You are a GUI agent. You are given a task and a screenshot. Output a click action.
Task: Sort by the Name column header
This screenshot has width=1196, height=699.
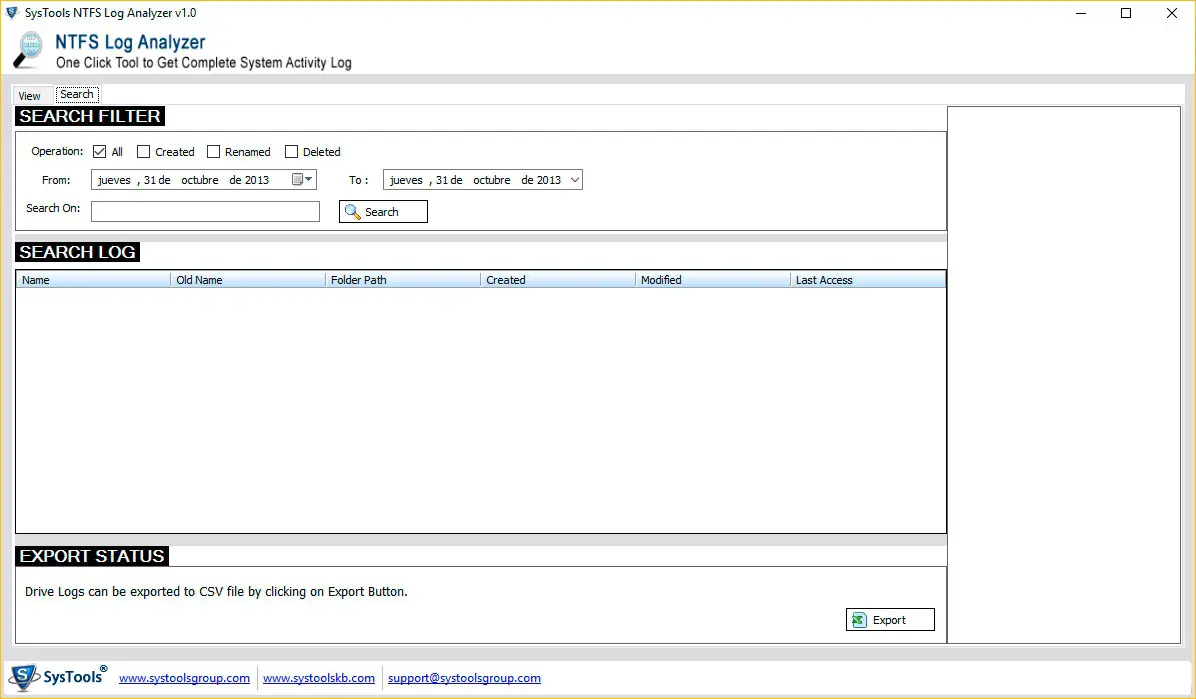coord(93,280)
